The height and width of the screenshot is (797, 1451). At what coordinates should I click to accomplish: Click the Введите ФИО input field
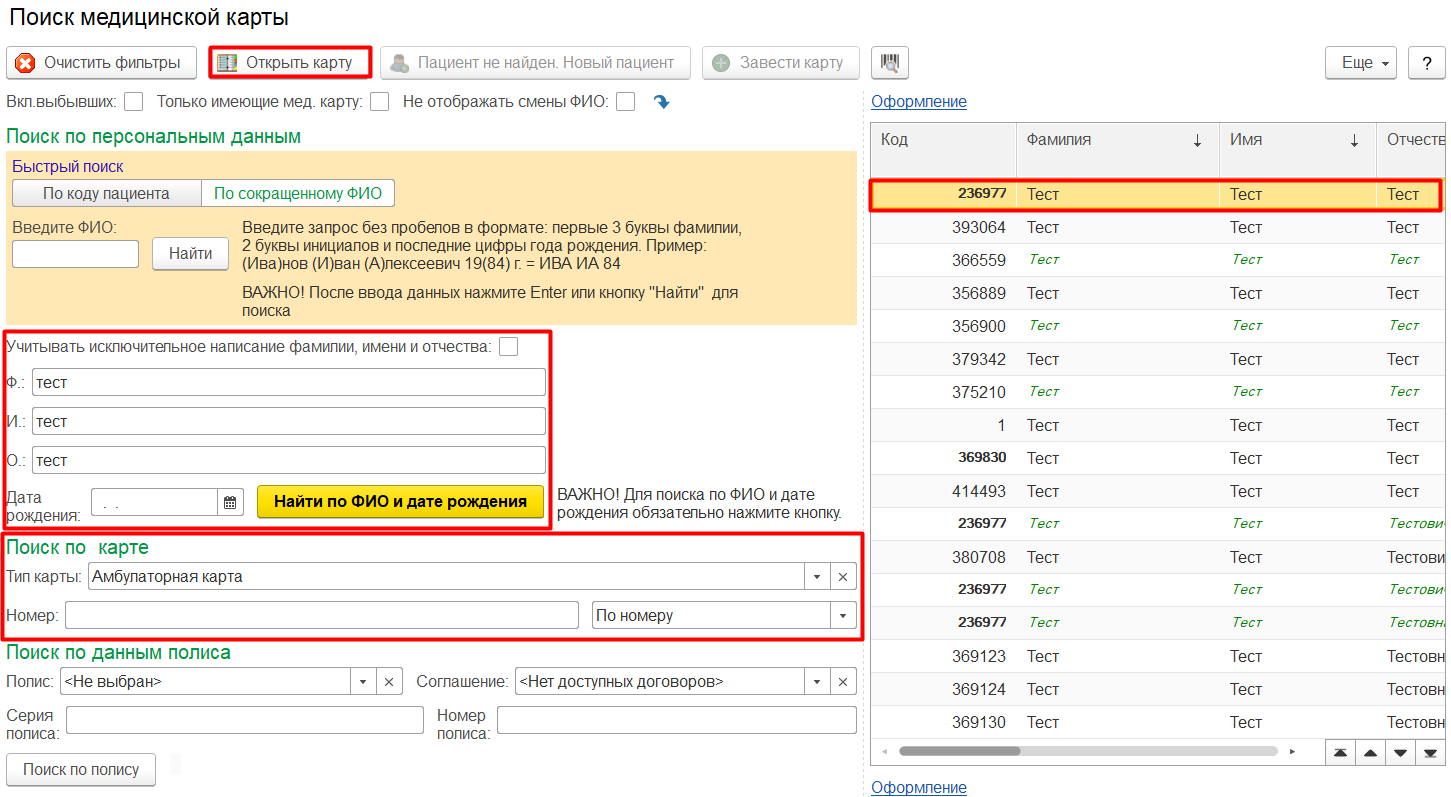76,254
